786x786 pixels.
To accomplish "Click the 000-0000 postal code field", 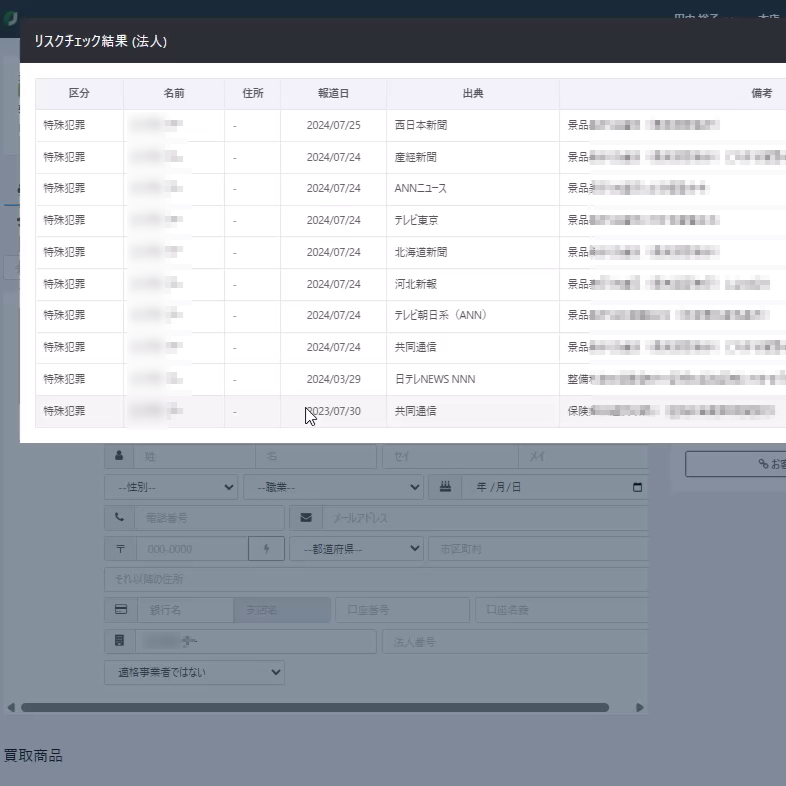I will (x=192, y=549).
